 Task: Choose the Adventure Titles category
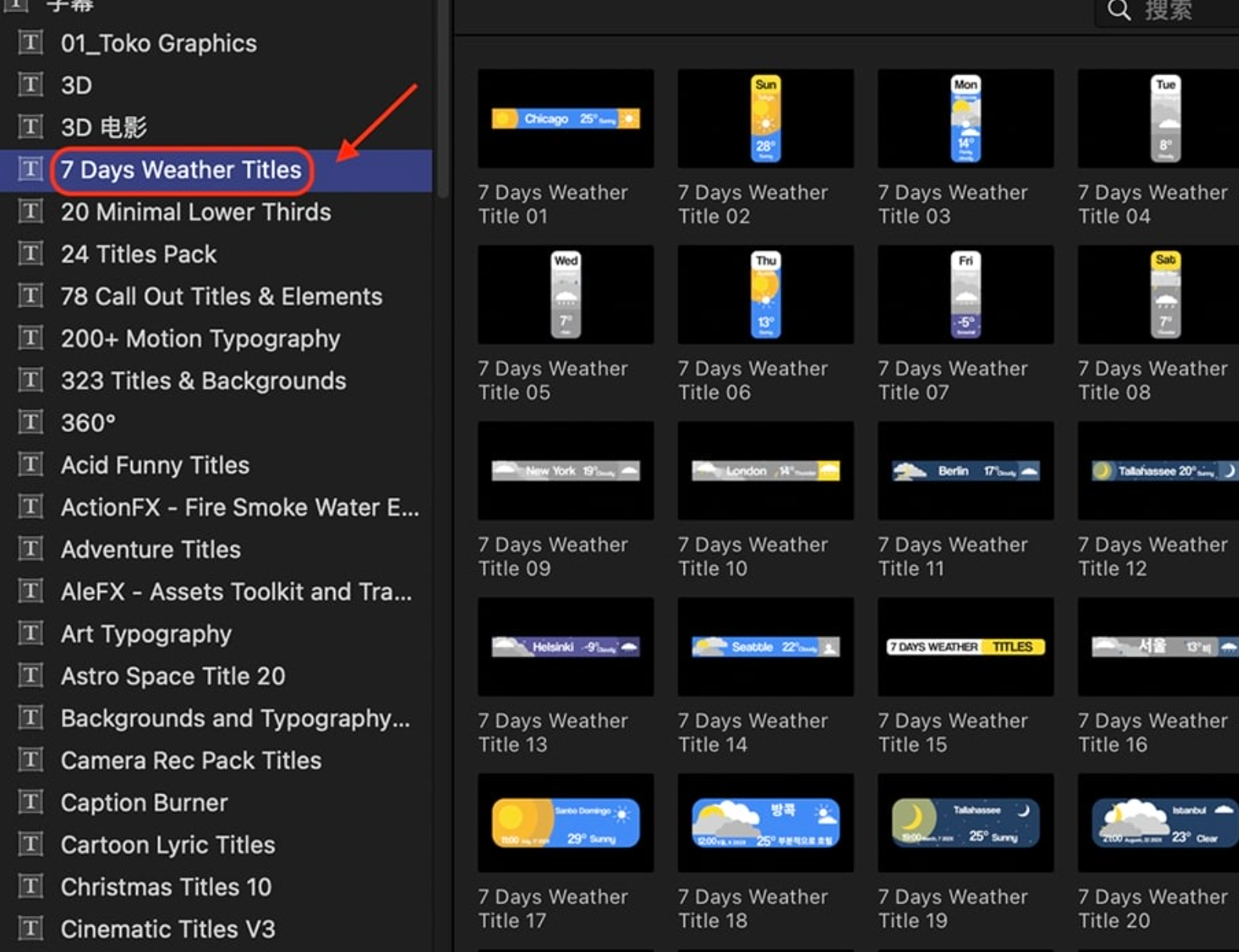coord(151,550)
